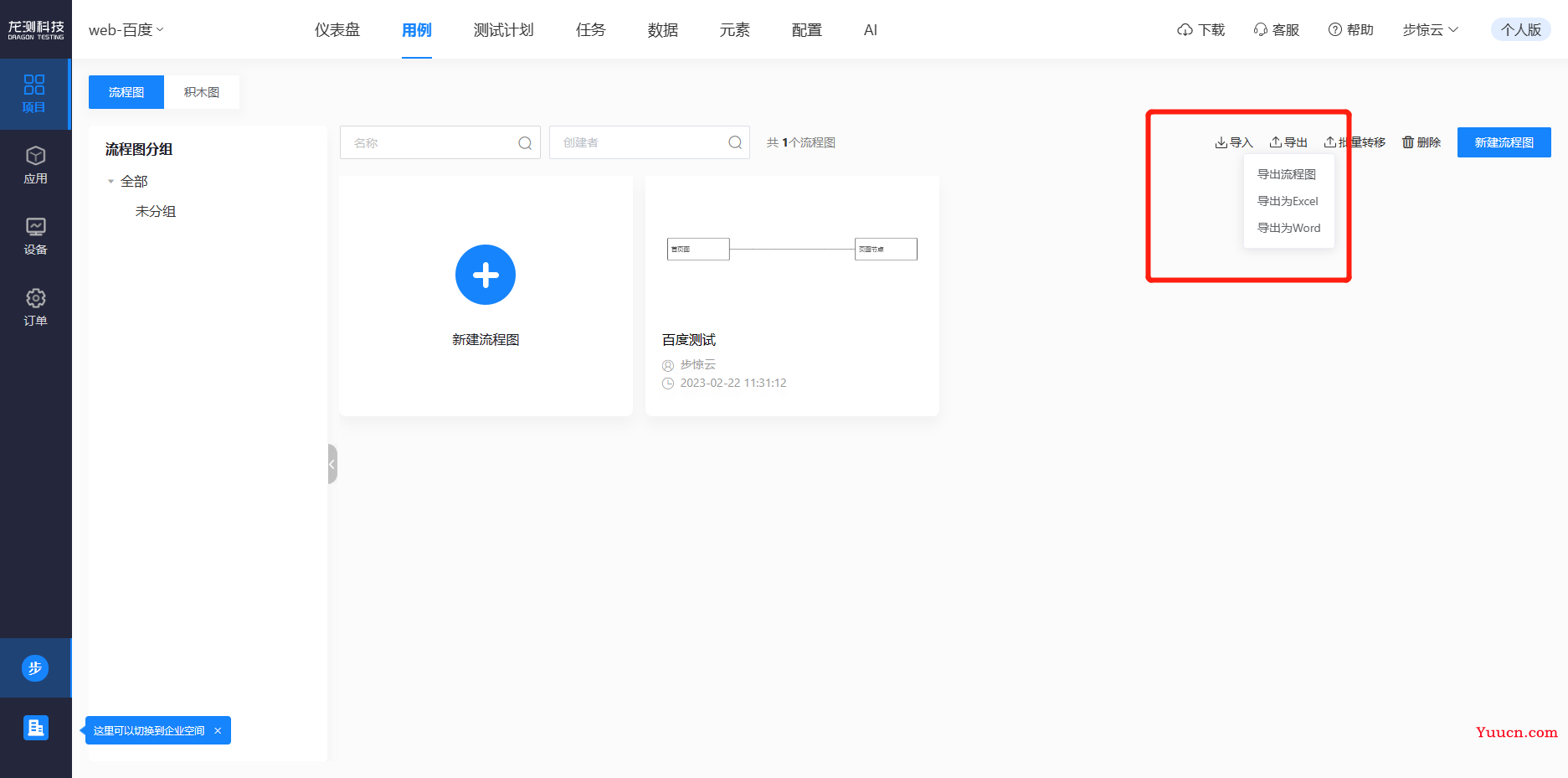Image resolution: width=1568 pixels, height=778 pixels.
Task: Open the 数据 tab
Action: (663, 30)
